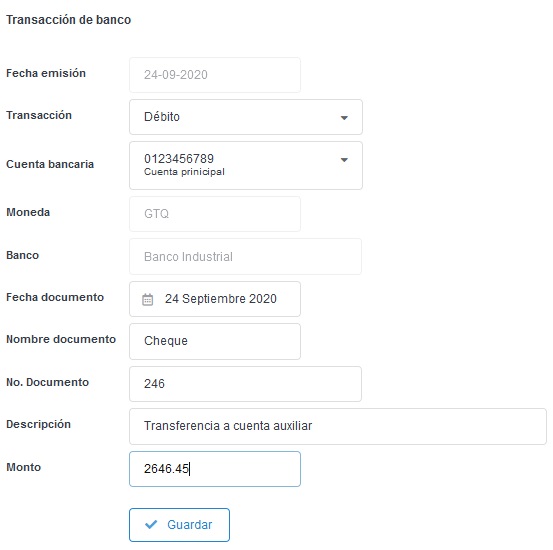Click the Monto field showing 2646.45
This screenshot has width=553, height=550.
(x=215, y=469)
